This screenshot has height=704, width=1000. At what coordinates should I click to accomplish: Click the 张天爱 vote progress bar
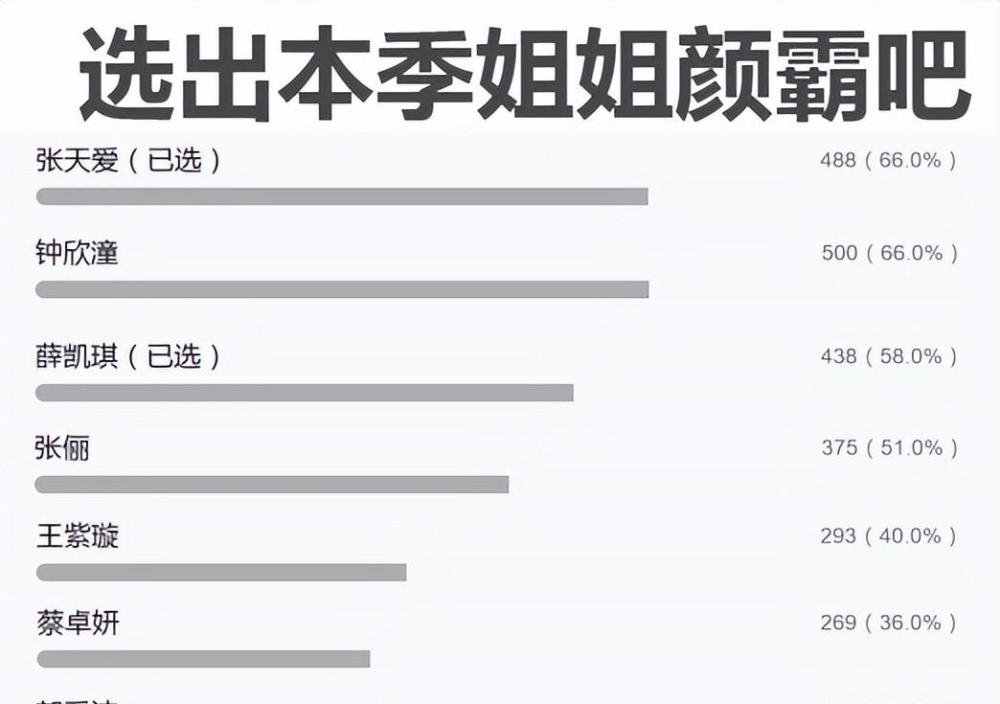tap(342, 196)
